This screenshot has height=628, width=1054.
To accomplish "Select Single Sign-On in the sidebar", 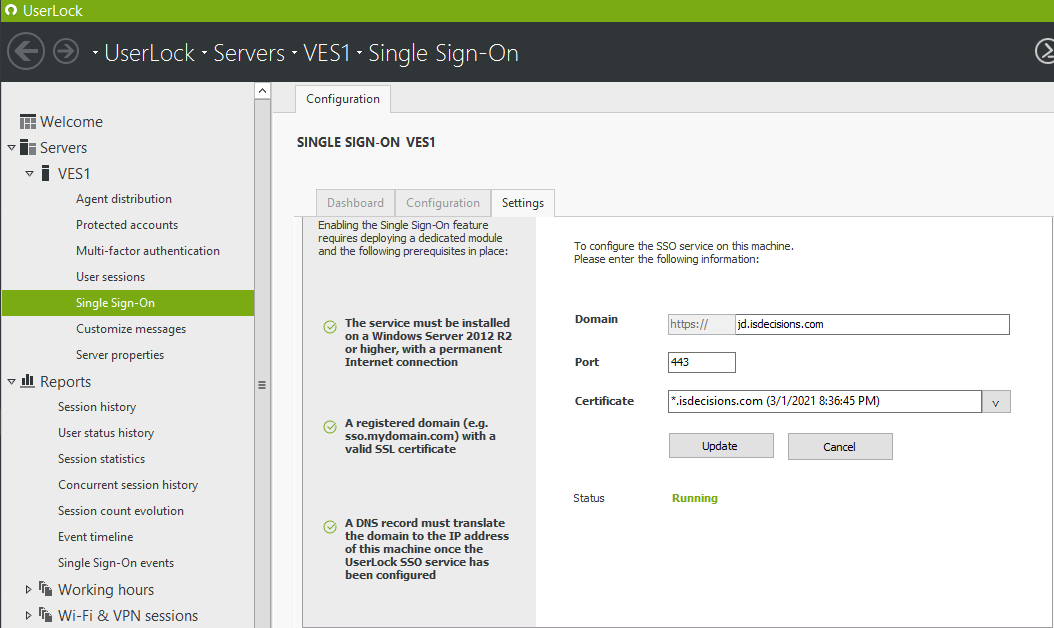I will tap(128, 303).
